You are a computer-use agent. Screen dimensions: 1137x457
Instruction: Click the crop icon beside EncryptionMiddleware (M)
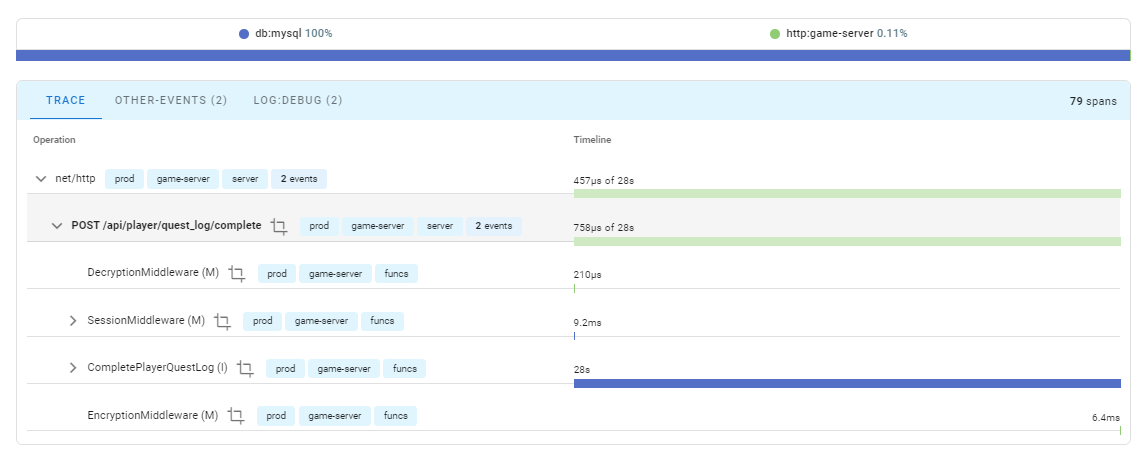tap(236, 416)
